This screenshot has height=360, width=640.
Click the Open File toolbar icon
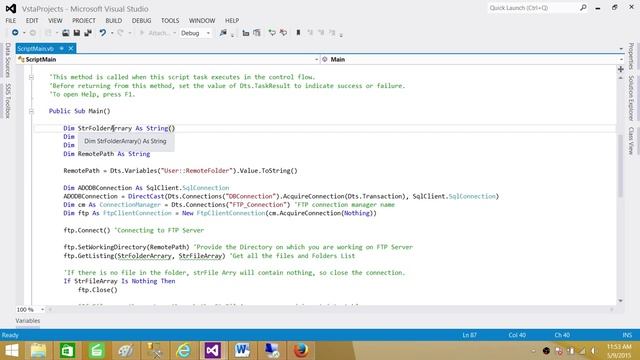(66, 33)
